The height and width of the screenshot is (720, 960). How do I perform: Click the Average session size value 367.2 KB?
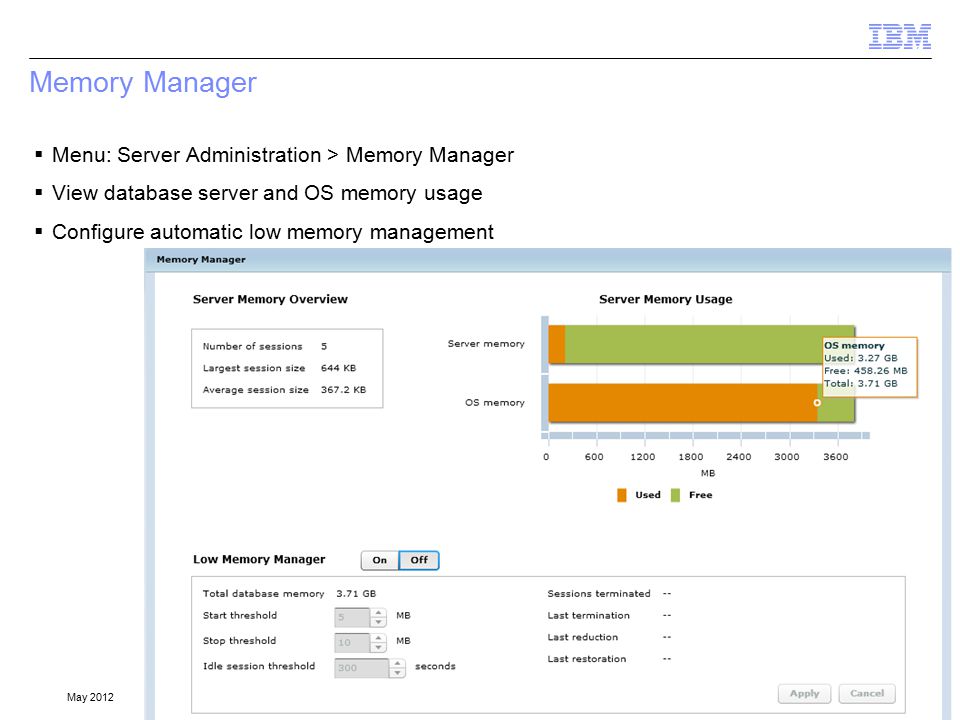point(343,390)
